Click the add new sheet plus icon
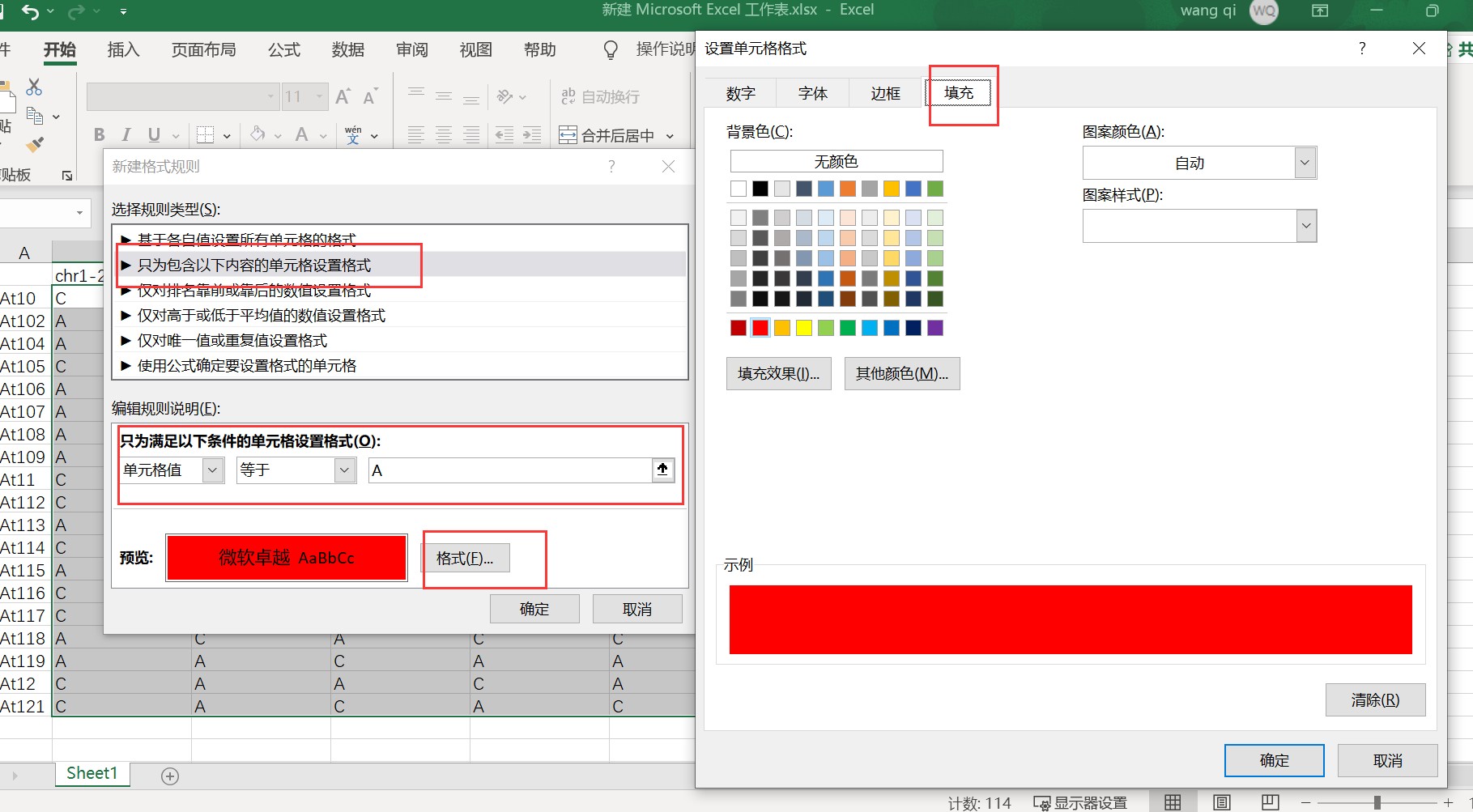Screen dimensions: 1473x812 tap(170, 776)
